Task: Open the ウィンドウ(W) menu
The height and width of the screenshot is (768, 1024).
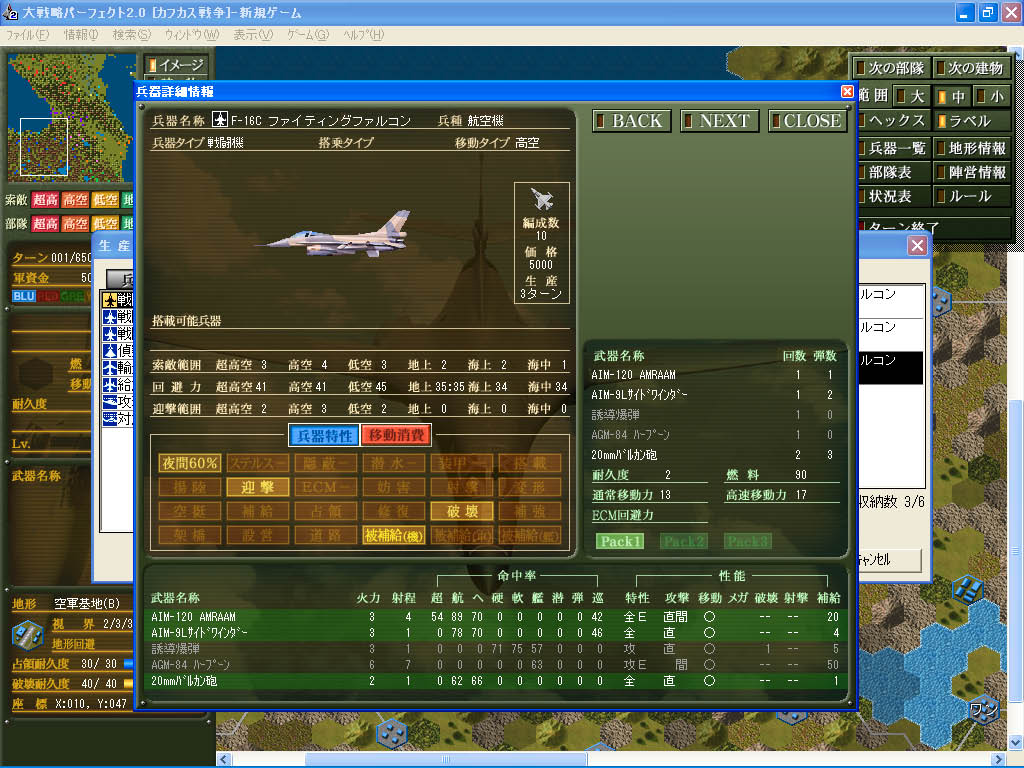Action: click(191, 35)
